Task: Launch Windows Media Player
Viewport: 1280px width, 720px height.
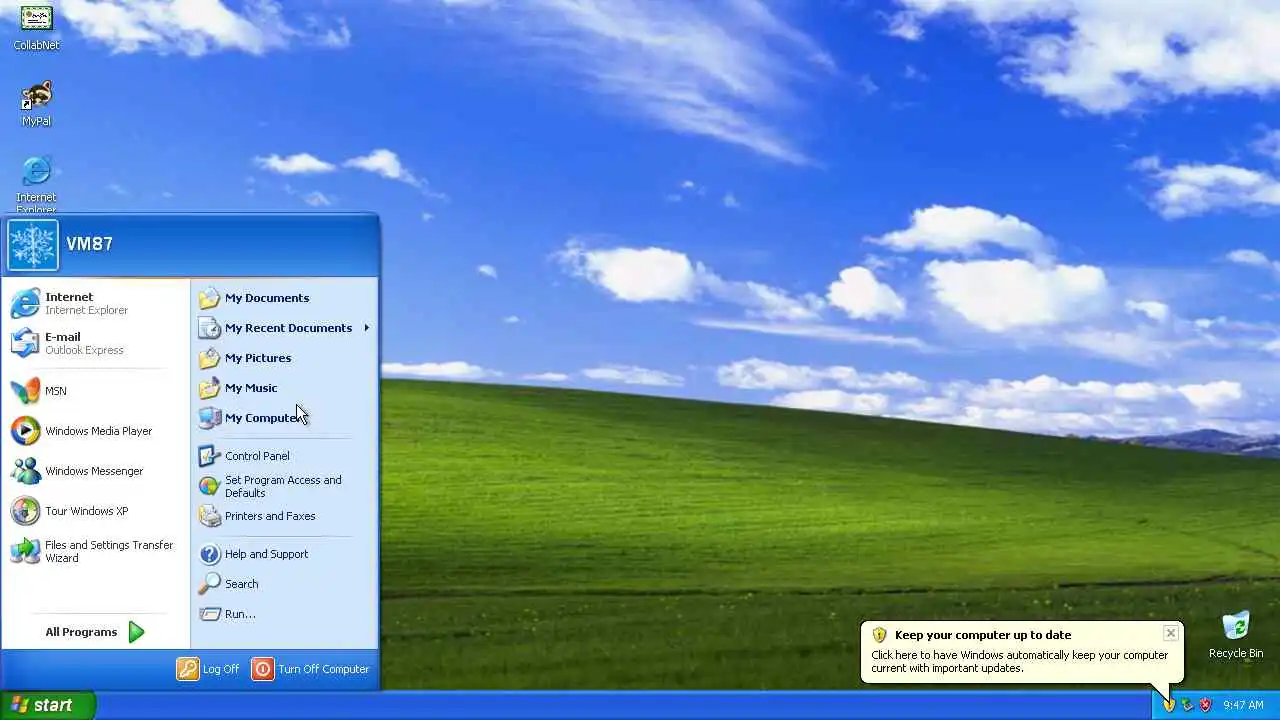Action: click(96, 431)
